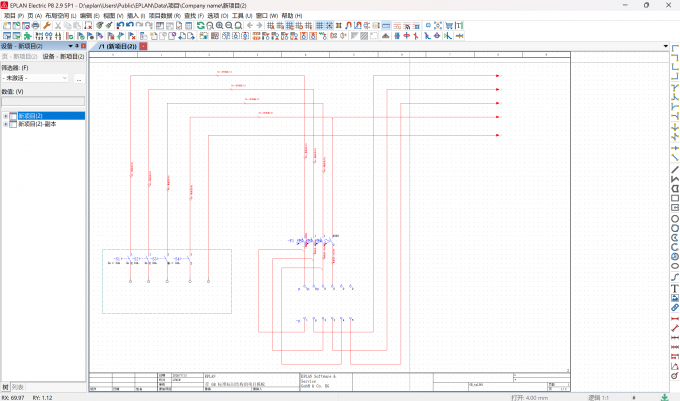This screenshot has height=401, width=680.
Task: Toggle the grid display toolbar button
Action: pyautogui.click(x=320, y=26)
